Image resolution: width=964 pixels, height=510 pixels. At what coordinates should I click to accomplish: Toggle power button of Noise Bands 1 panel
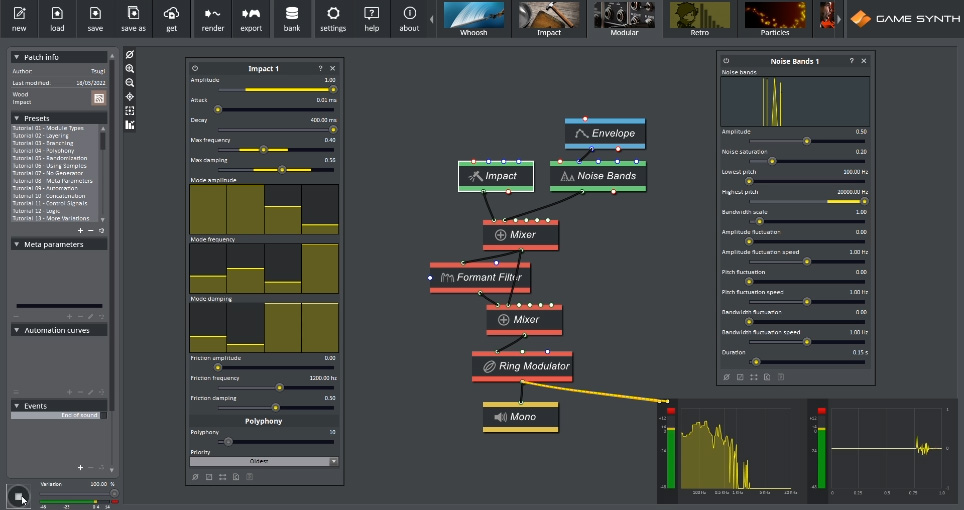tap(726, 61)
